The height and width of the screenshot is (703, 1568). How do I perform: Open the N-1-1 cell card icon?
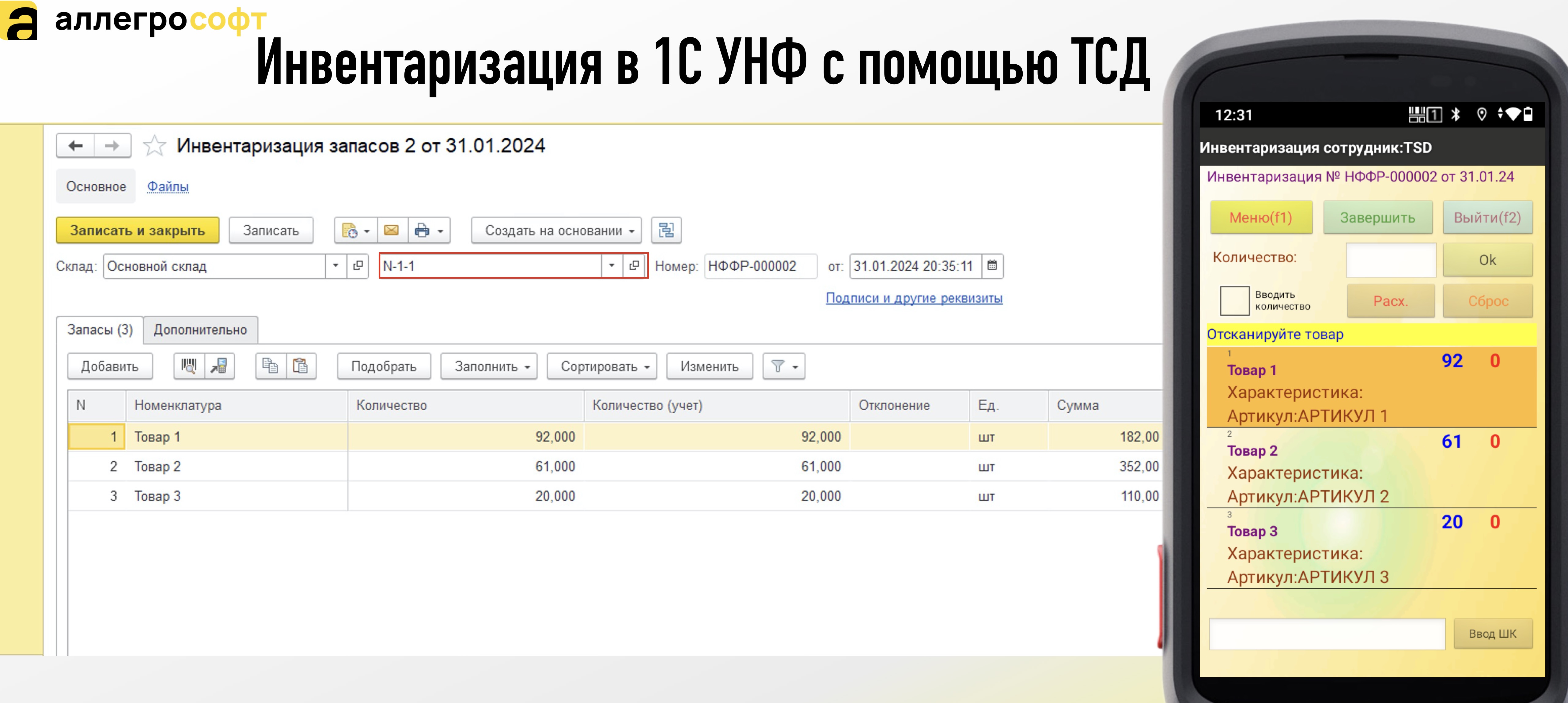634,266
